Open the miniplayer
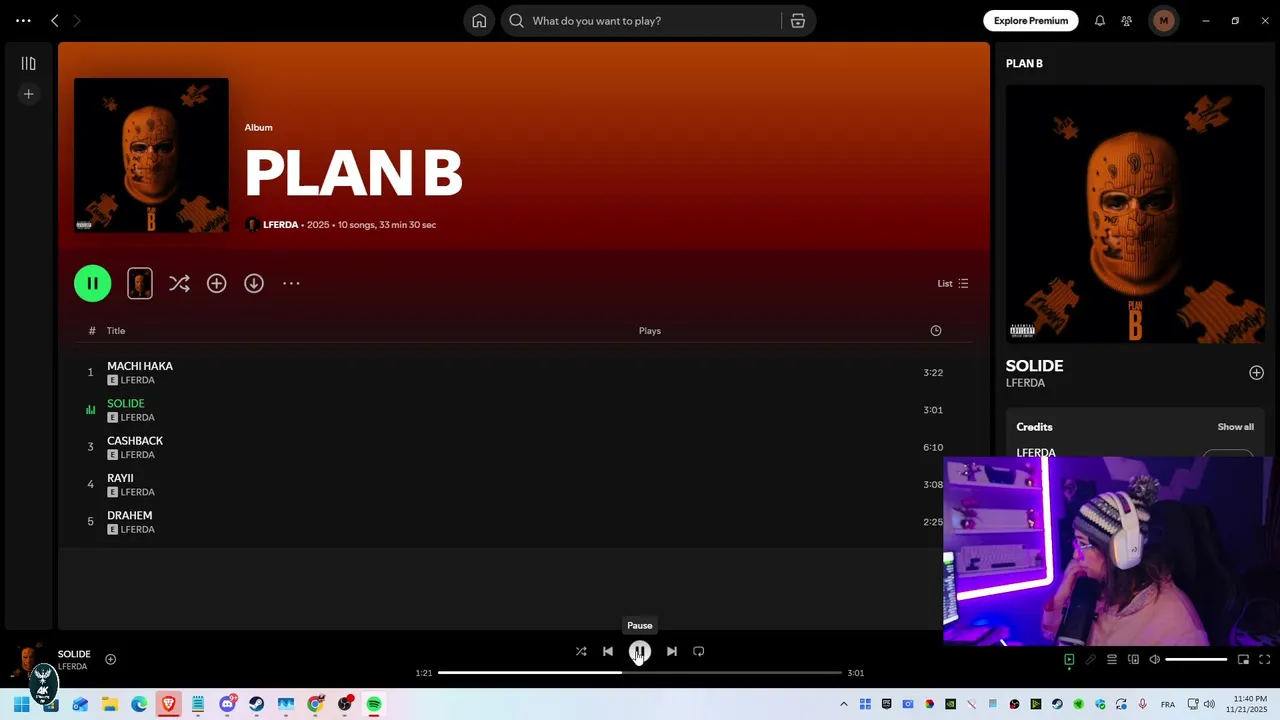 1243,659
